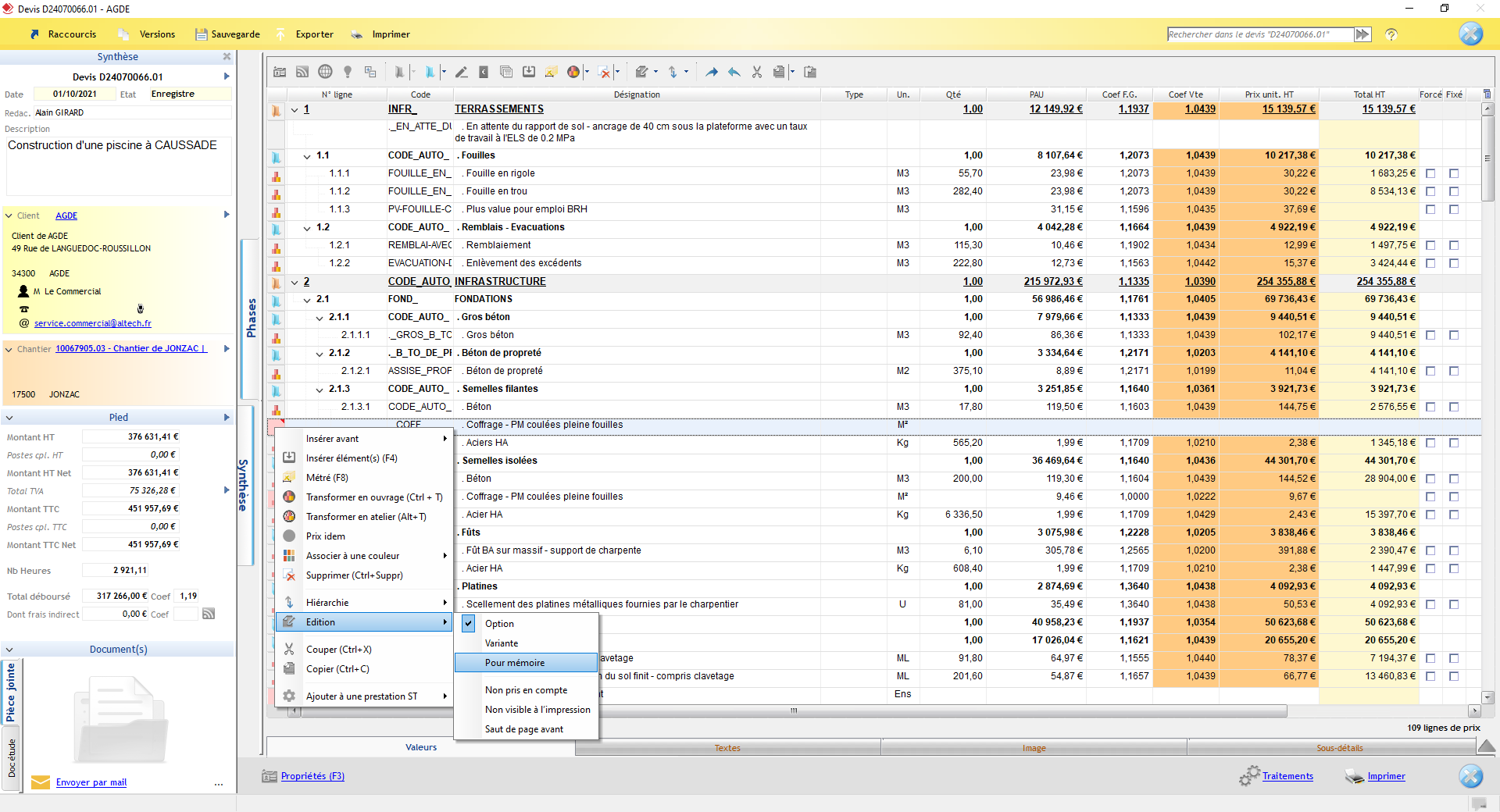Screen dimensions: 1500x812
Task: Click the blue undo arrow icon
Action: pos(734,72)
